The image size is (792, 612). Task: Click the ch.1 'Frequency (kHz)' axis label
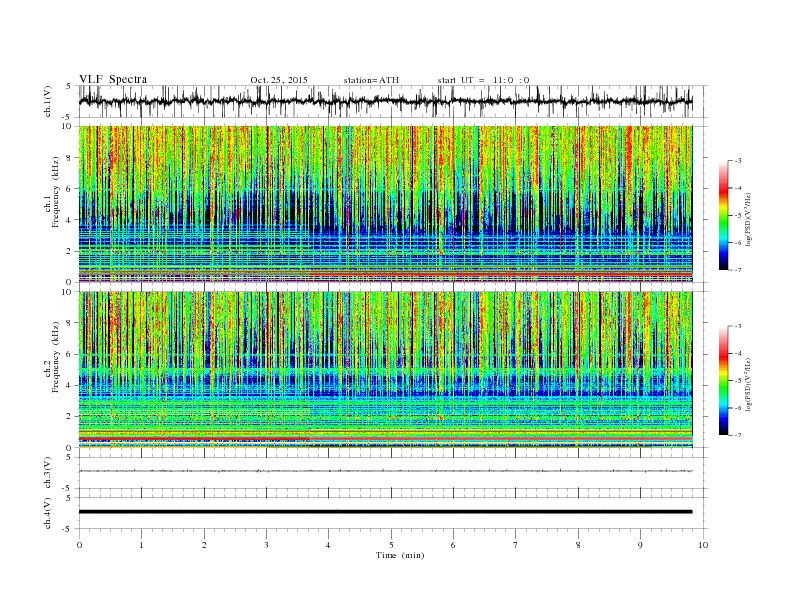[x=56, y=192]
